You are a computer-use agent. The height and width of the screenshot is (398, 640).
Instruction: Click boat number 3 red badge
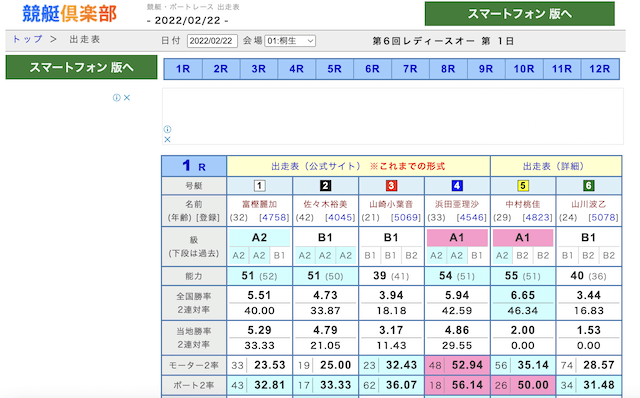(x=391, y=186)
